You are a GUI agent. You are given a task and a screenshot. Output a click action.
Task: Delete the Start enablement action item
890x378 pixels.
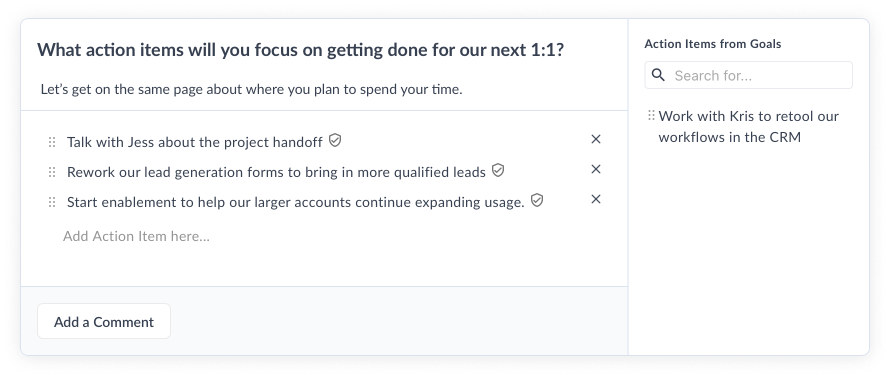[596, 199]
